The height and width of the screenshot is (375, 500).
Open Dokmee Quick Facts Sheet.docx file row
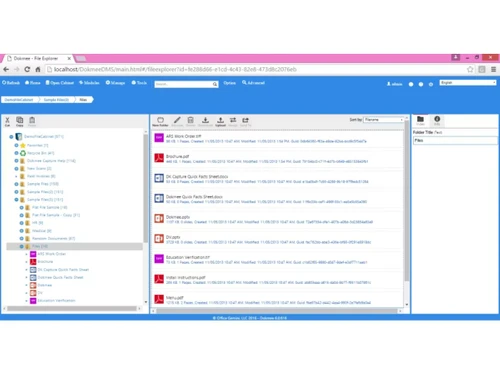[277, 199]
